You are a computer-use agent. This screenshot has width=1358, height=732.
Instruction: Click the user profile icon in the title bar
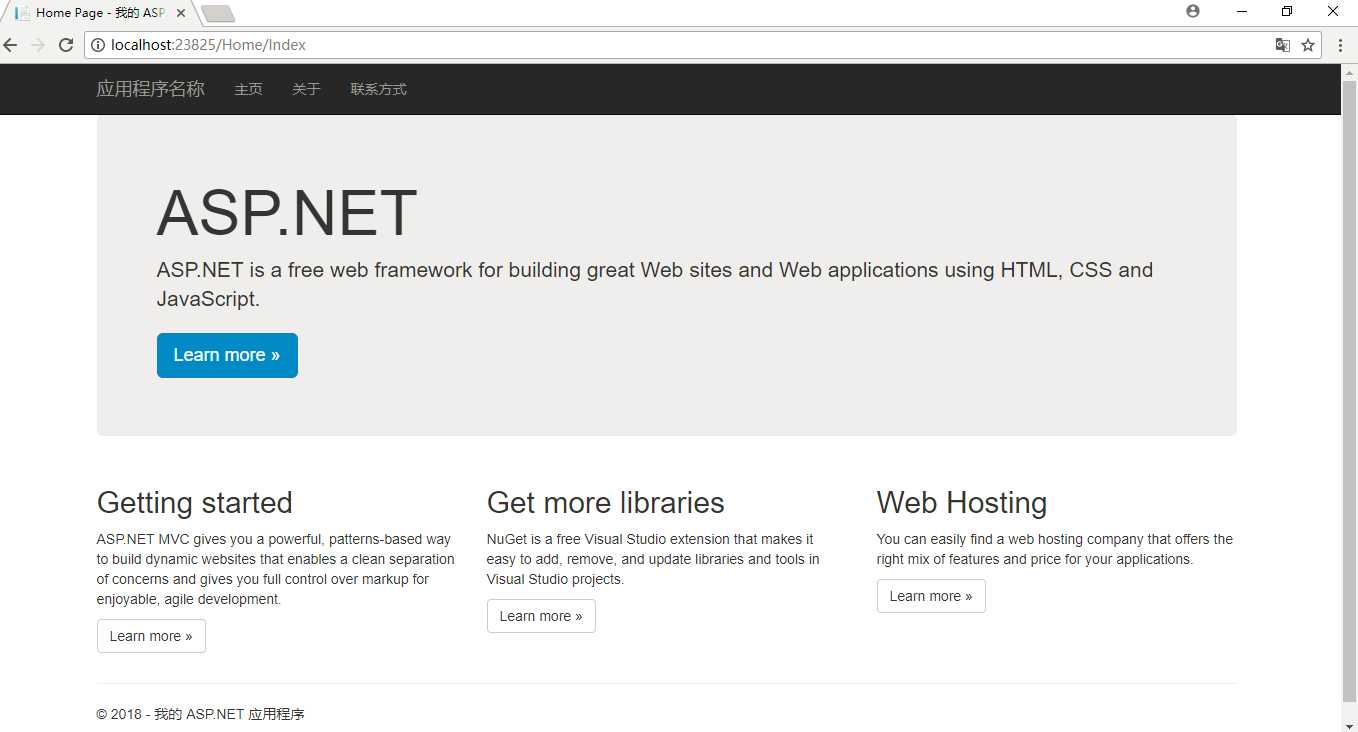click(x=1192, y=11)
